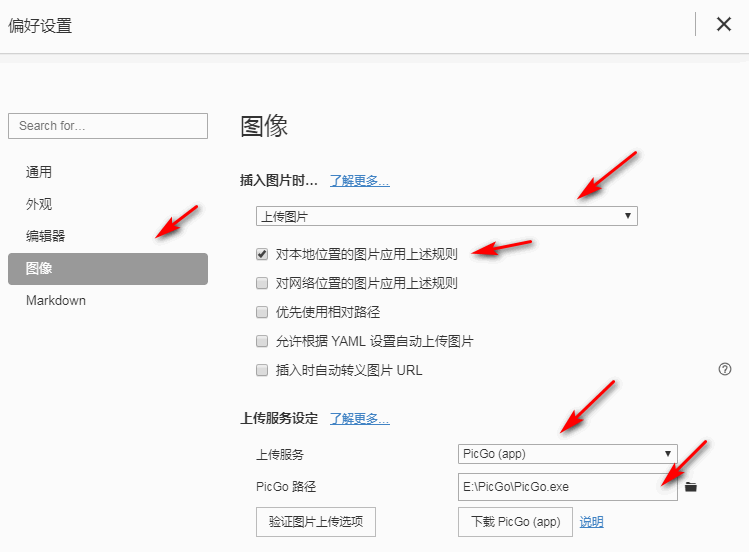
Task: Open the 编辑器 settings section
Action: click(x=45, y=236)
